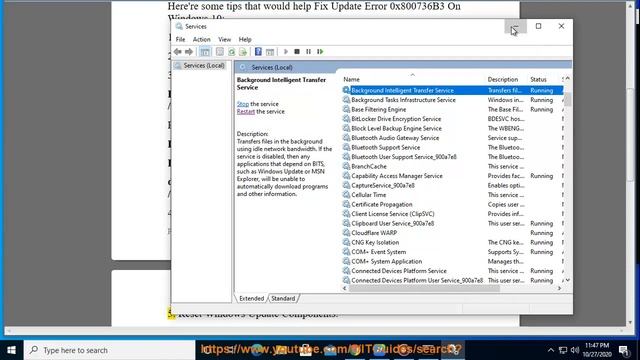Open the notification center icon
This screenshot has width=640, height=360.
(x=623, y=350)
